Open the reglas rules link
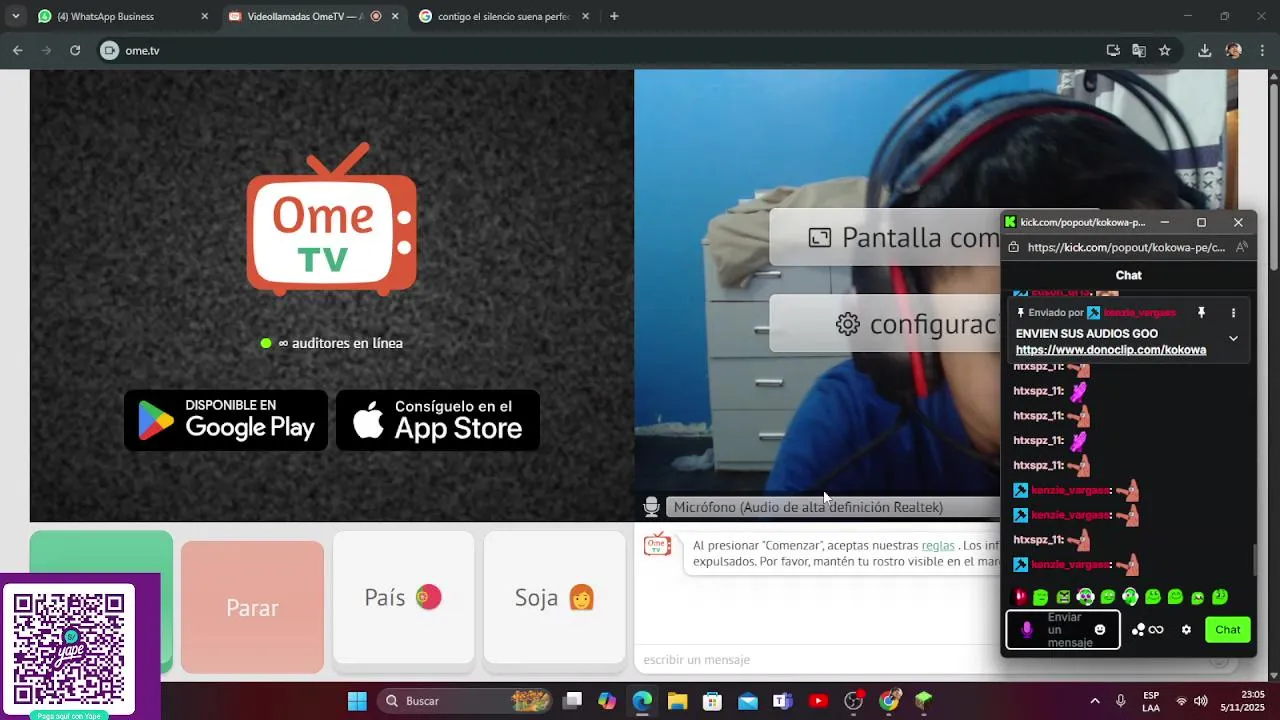Image resolution: width=1280 pixels, height=720 pixels. click(938, 545)
